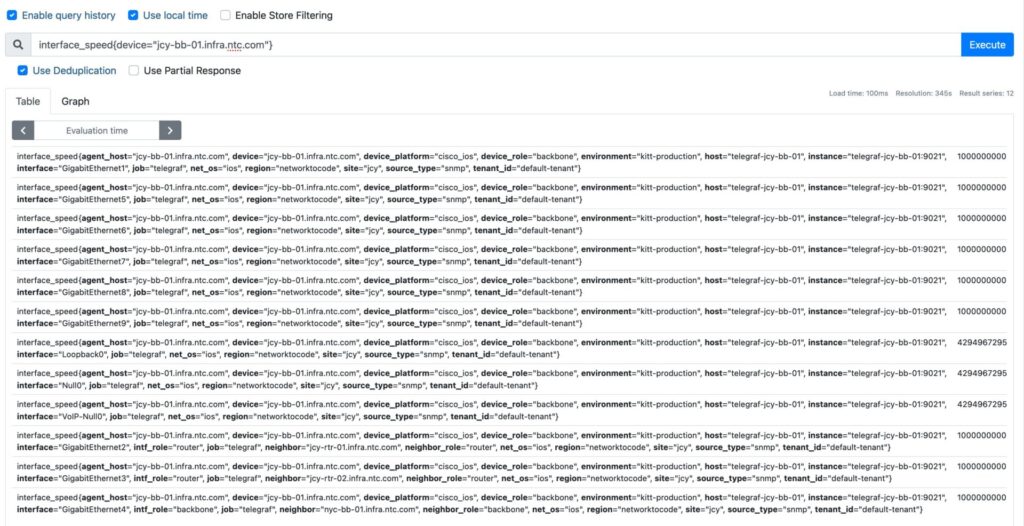Enable Store Filtering checkbox

(x=225, y=16)
